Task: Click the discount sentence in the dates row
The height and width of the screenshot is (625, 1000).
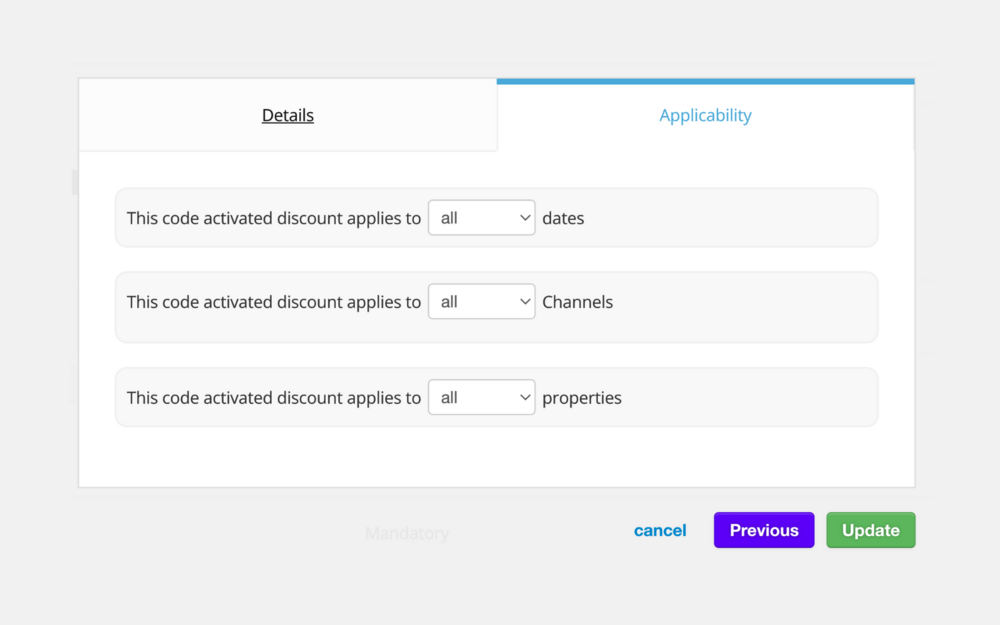Action: point(273,218)
